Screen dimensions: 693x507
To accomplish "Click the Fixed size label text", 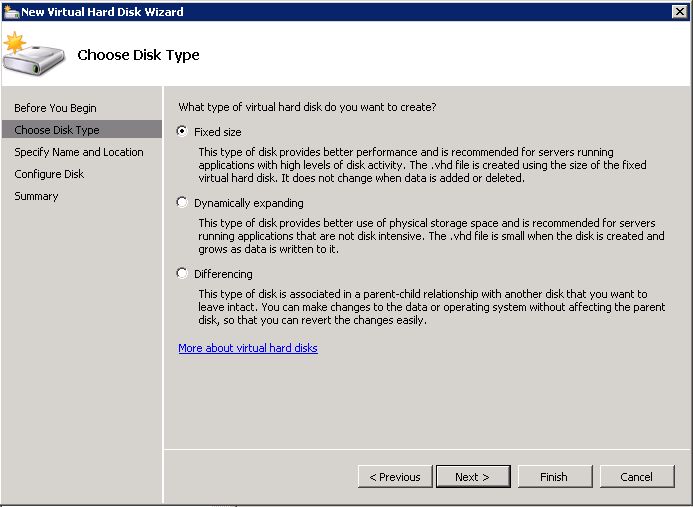I will pos(217,132).
